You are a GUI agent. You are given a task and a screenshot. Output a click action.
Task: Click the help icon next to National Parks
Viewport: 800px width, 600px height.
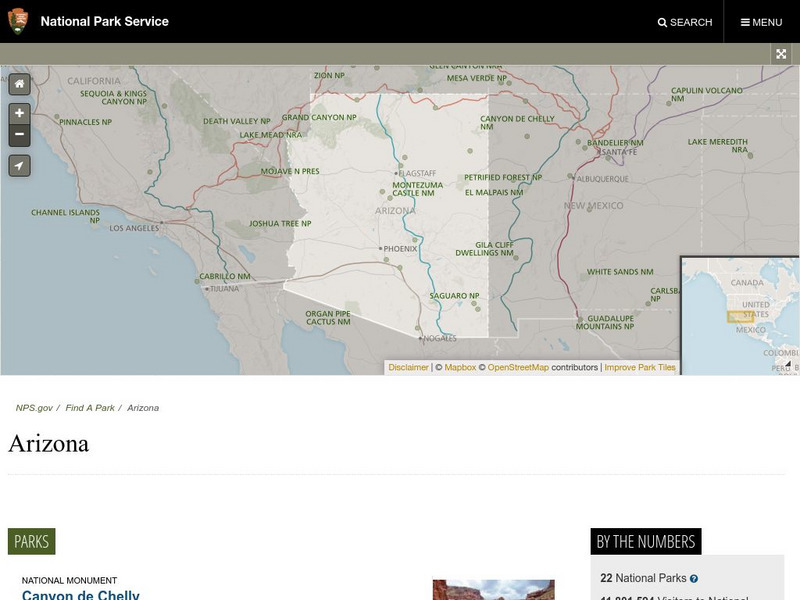694,579
